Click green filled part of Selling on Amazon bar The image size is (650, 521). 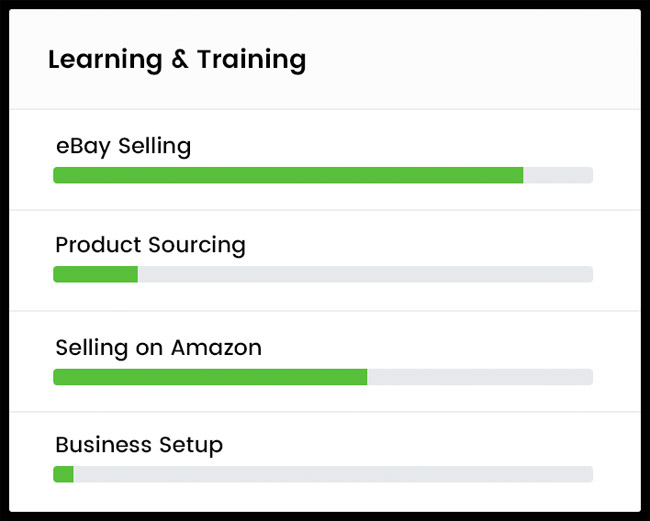tap(210, 377)
